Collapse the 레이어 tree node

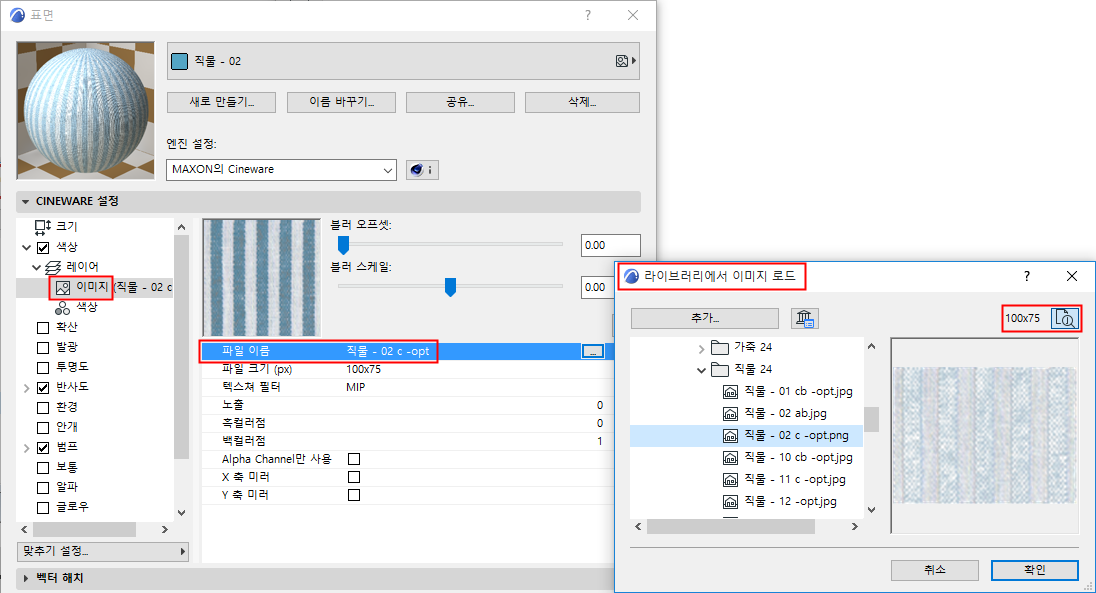tap(36, 267)
